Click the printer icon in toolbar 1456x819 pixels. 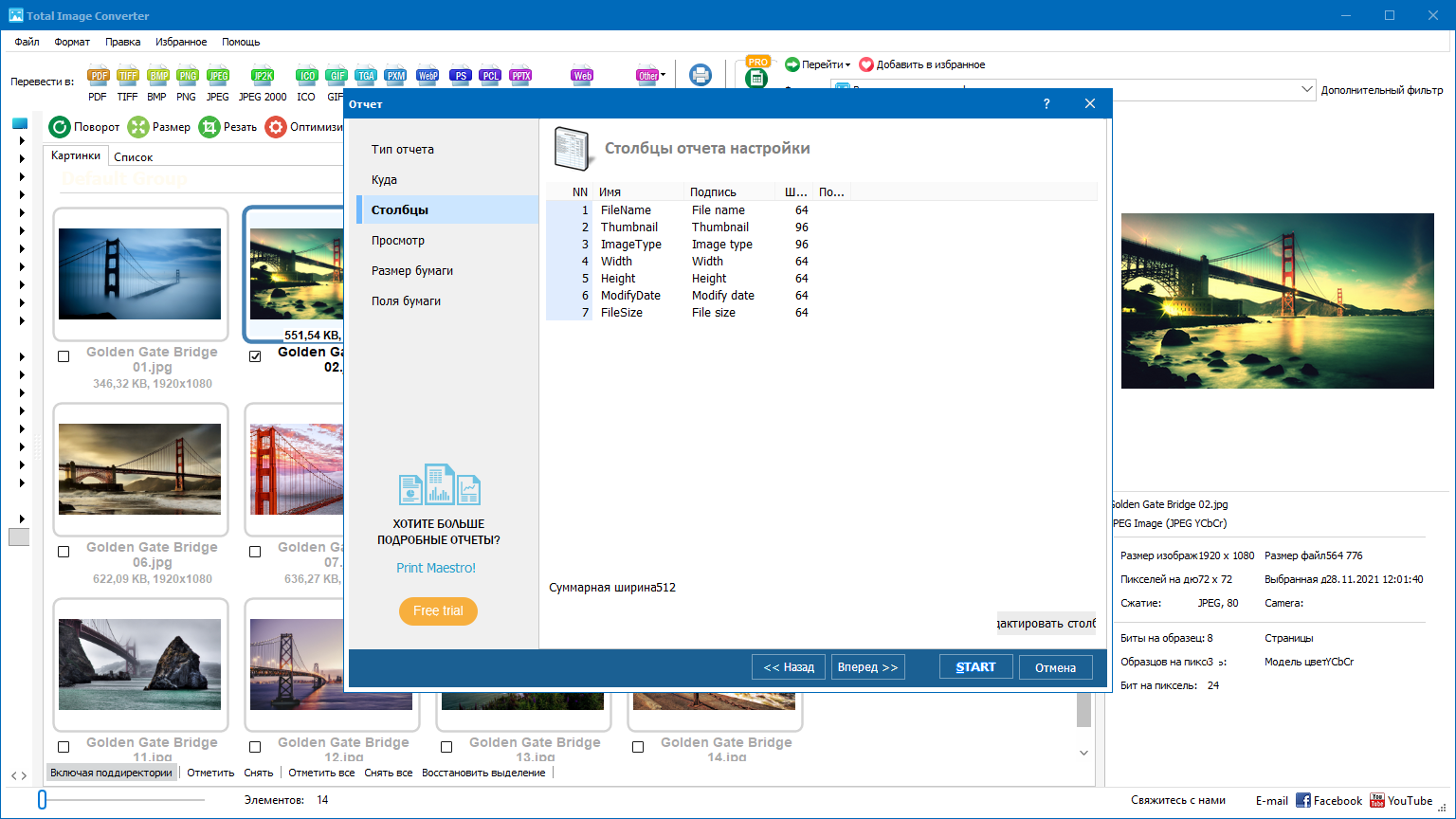[x=701, y=75]
